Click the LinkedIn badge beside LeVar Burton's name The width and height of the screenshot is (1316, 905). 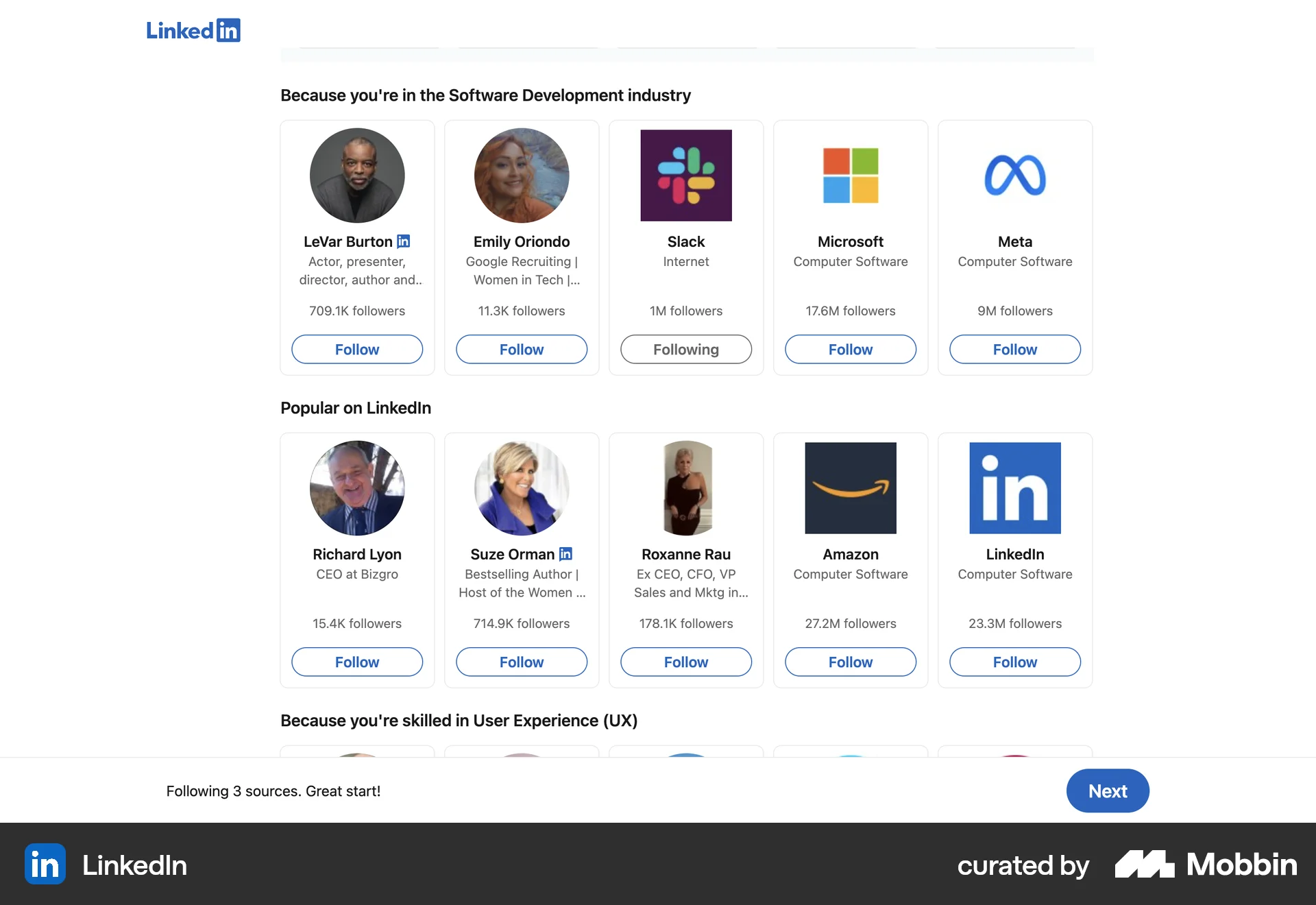pyautogui.click(x=404, y=241)
